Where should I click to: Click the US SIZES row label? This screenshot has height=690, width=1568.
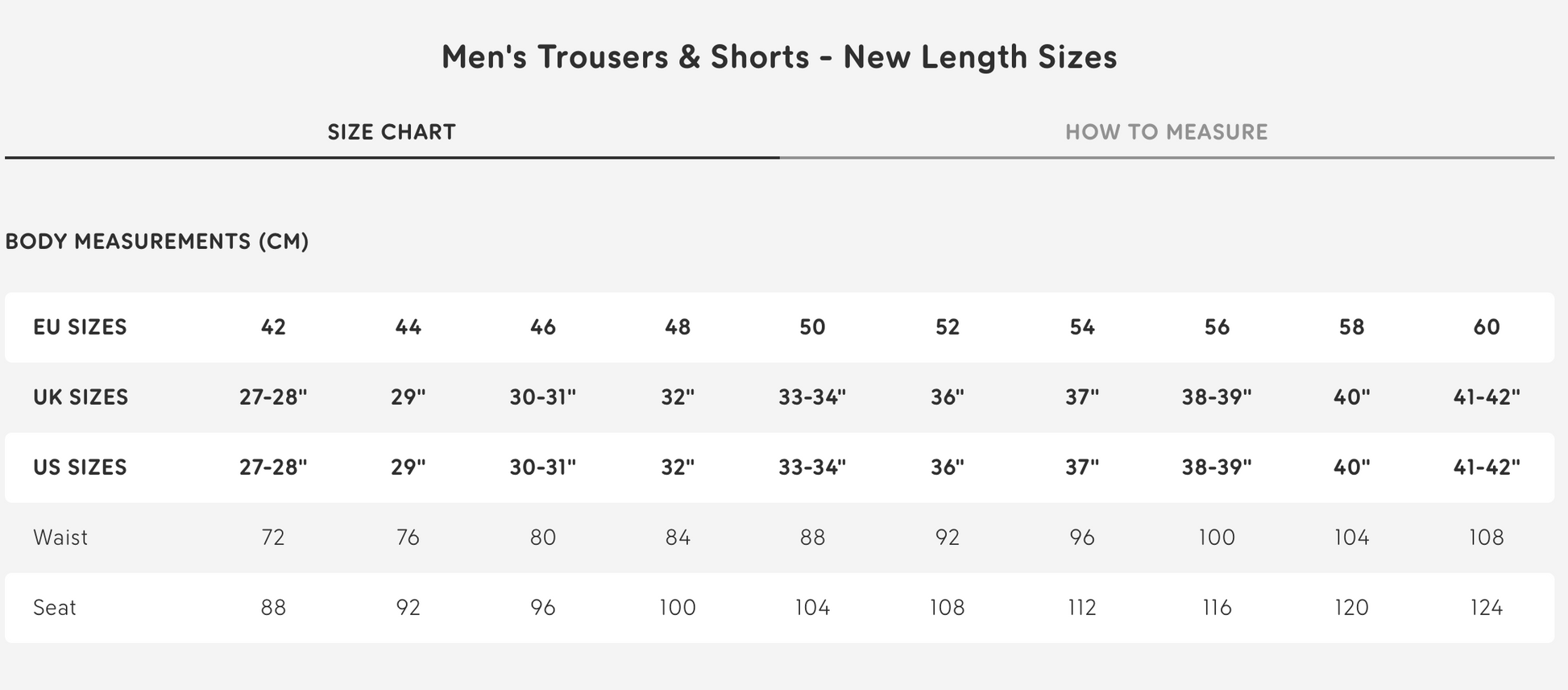click(78, 467)
